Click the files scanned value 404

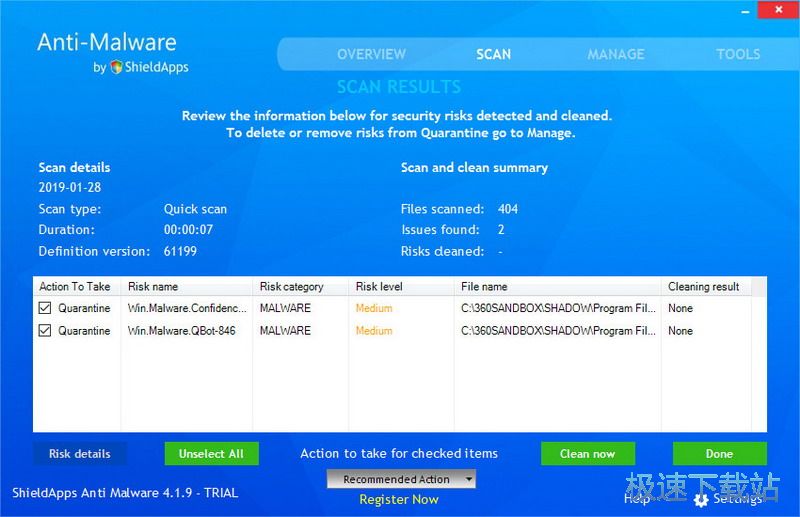pyautogui.click(x=508, y=209)
